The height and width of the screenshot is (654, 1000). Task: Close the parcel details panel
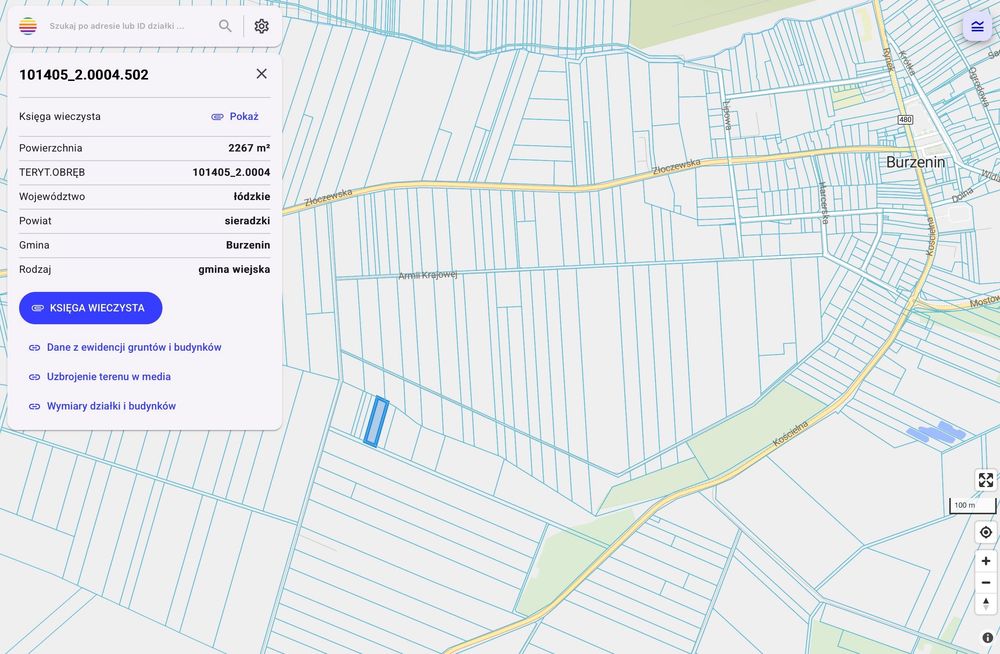coord(261,73)
